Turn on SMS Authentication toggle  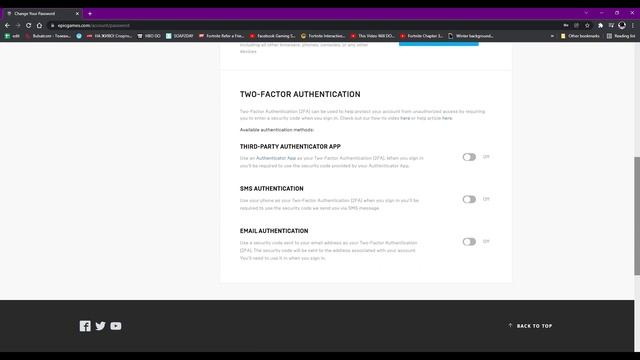pyautogui.click(x=469, y=199)
